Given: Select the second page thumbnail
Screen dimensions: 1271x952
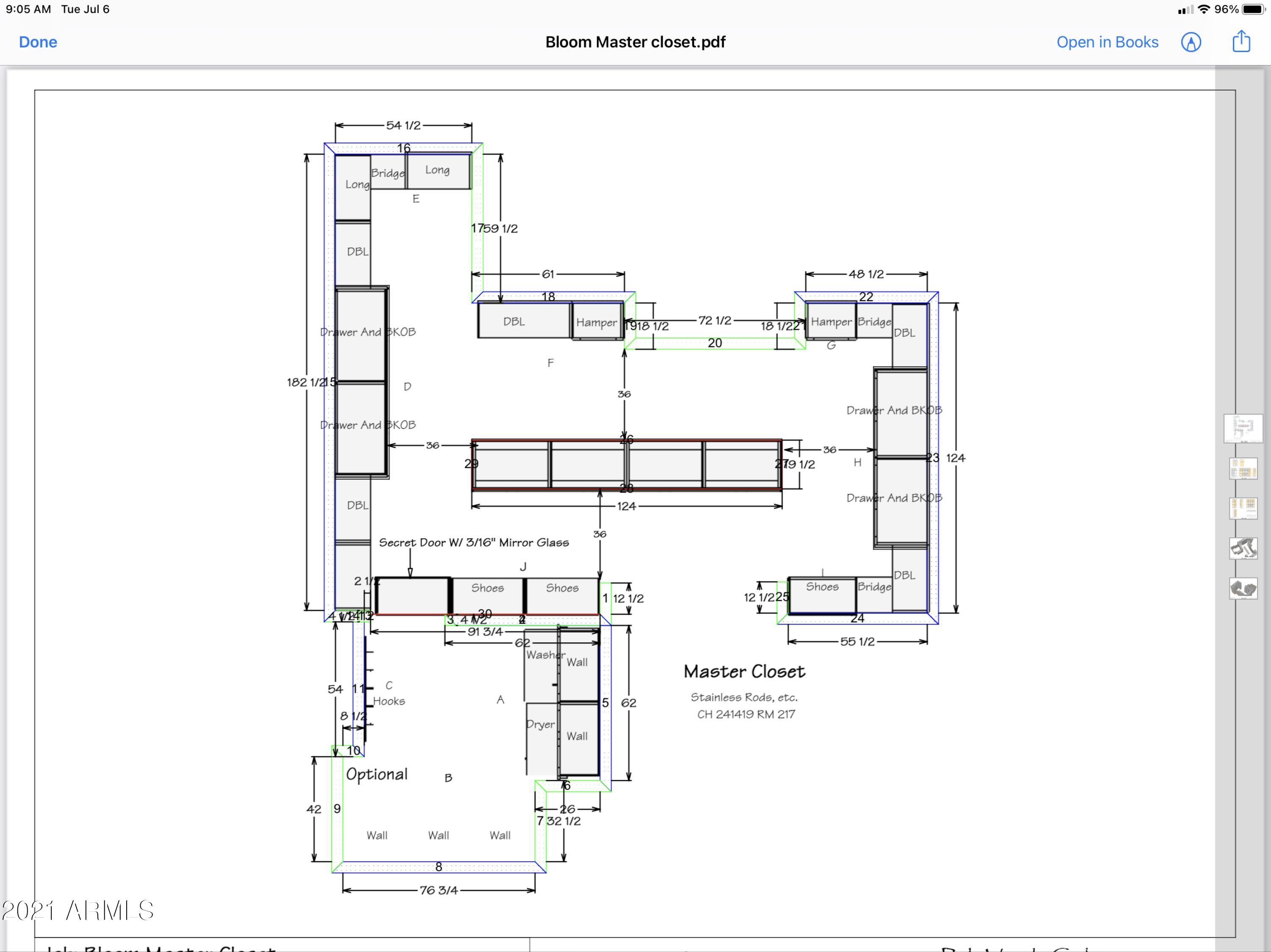Looking at the screenshot, I should 1243,468.
